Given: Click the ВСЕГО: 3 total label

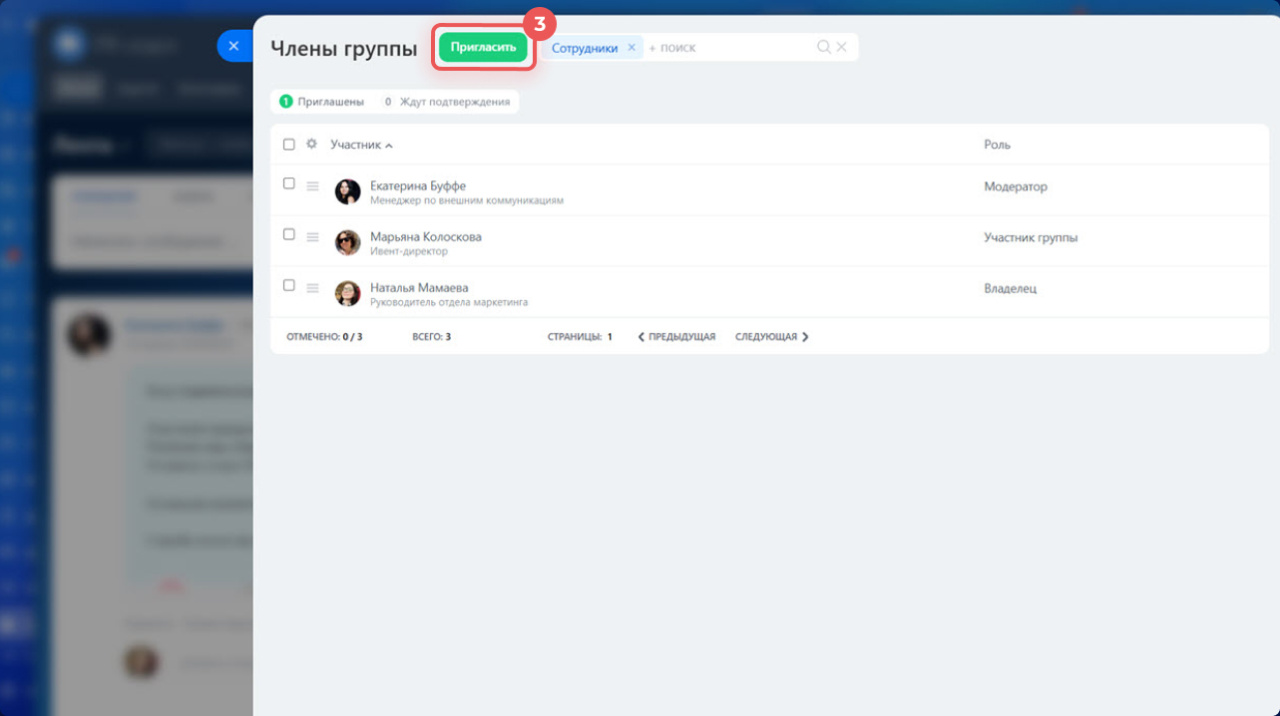Looking at the screenshot, I should coord(431,337).
